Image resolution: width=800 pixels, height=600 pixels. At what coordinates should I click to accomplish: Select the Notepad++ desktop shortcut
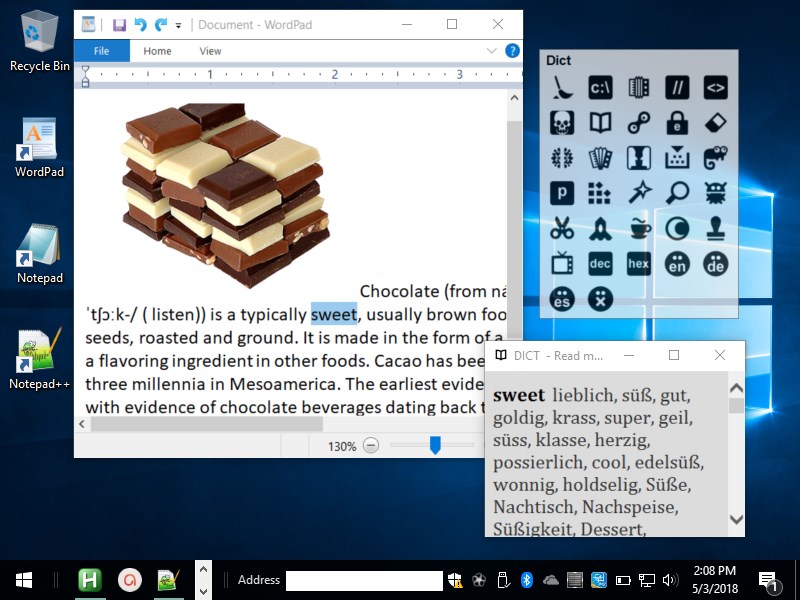pyautogui.click(x=39, y=360)
